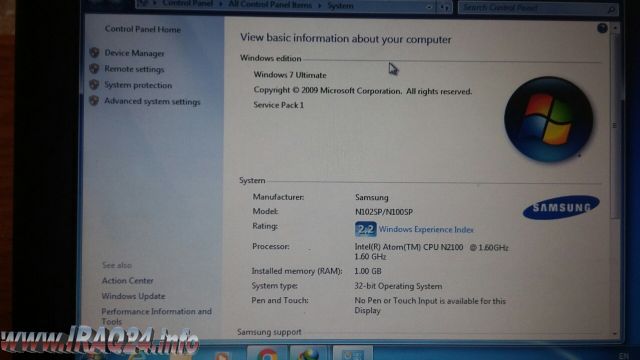
Task: Click the 2.2 rating score badge
Action: (x=365, y=229)
